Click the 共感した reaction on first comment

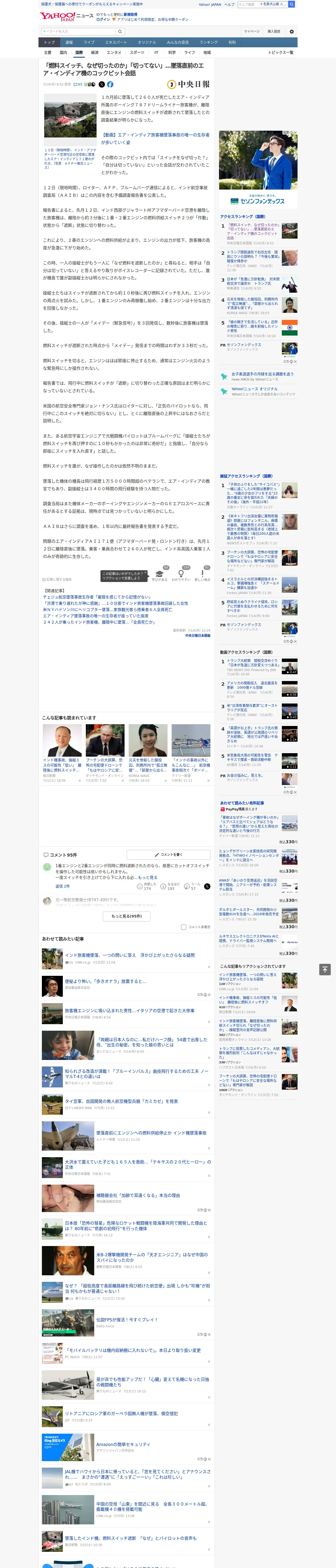coord(147,886)
